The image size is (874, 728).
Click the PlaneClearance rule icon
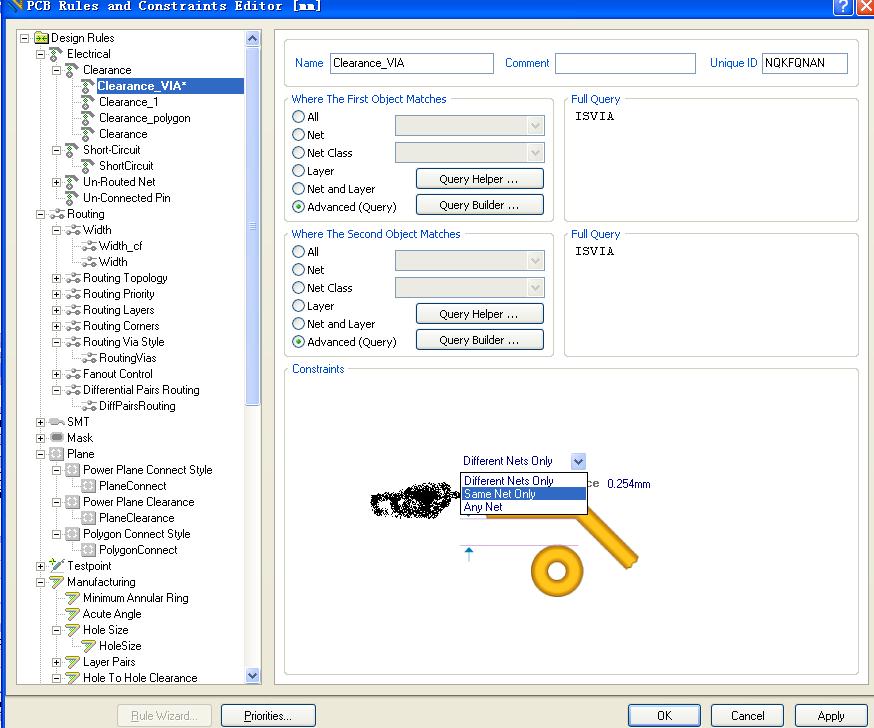tap(89, 518)
